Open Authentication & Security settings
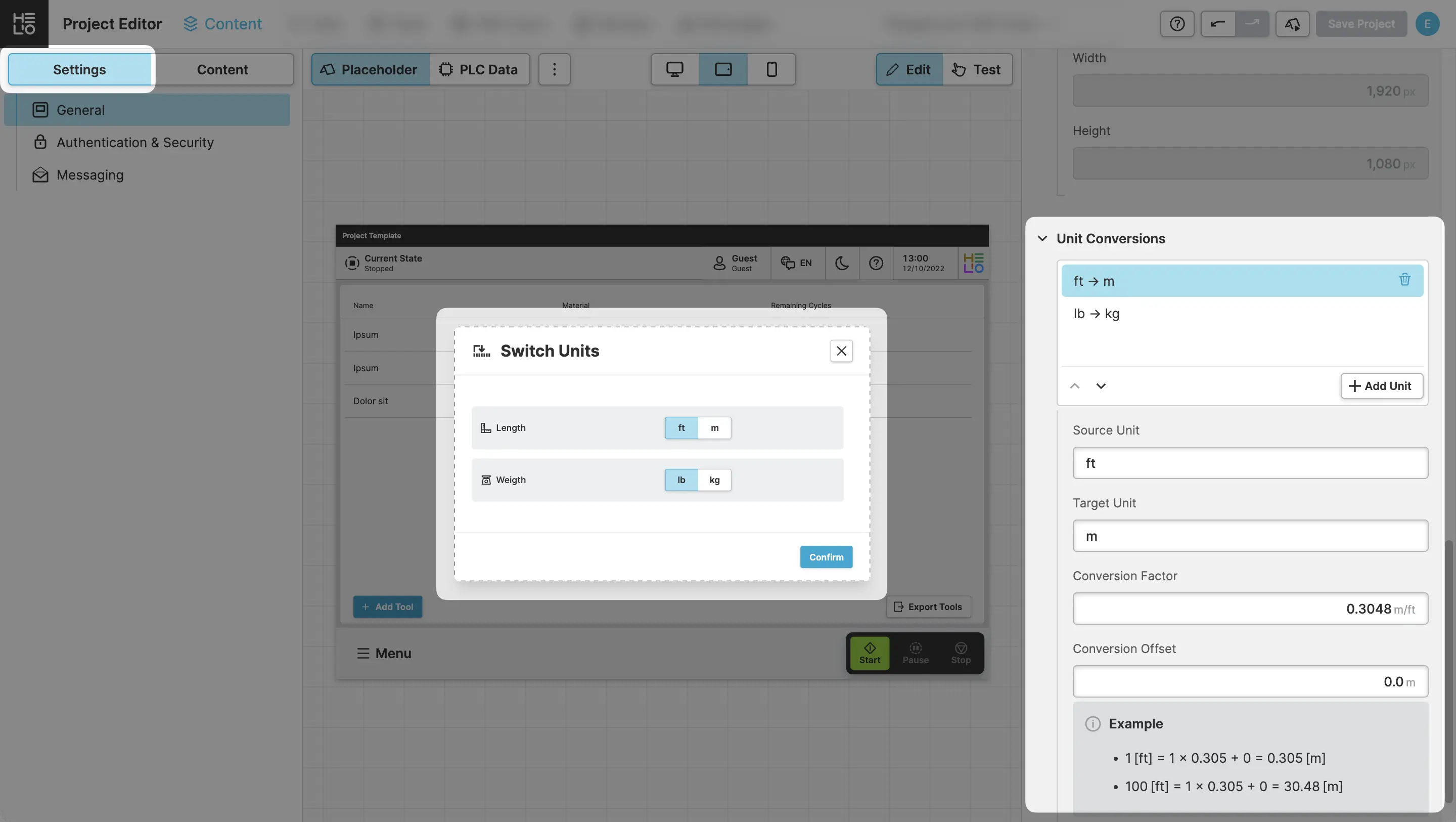Image resolution: width=1456 pixels, height=822 pixels. (x=135, y=143)
